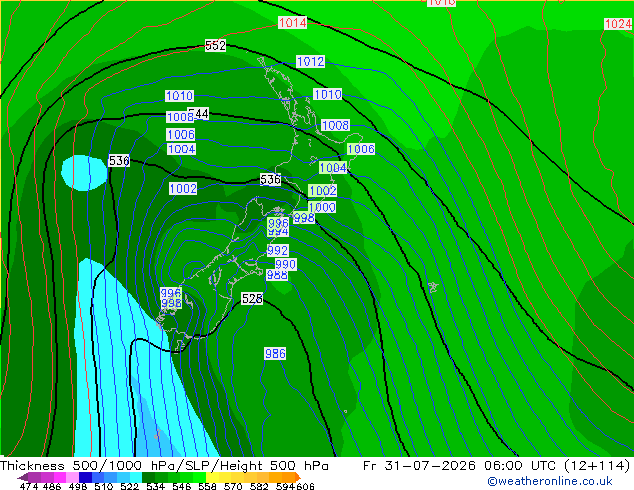Viewport: 634px width, 490px height.
Task: Select the black 544 height contour label
Action: [201, 114]
